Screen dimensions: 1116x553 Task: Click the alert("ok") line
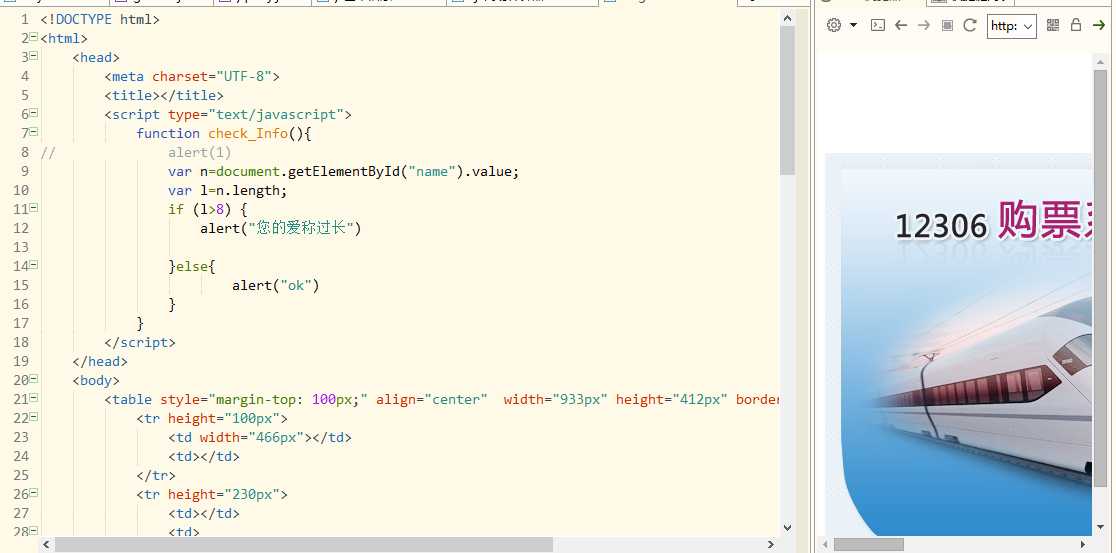pyautogui.click(x=275, y=285)
